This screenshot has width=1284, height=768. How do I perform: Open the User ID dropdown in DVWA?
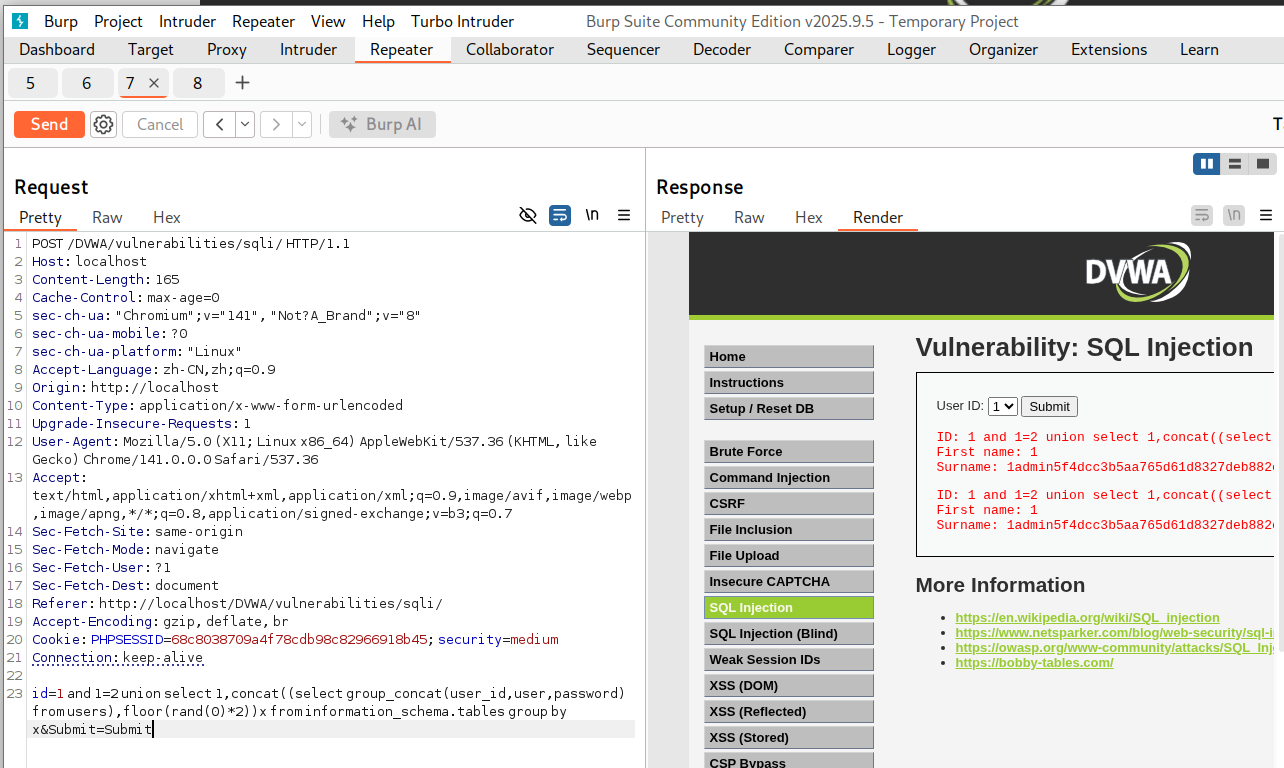click(1003, 406)
